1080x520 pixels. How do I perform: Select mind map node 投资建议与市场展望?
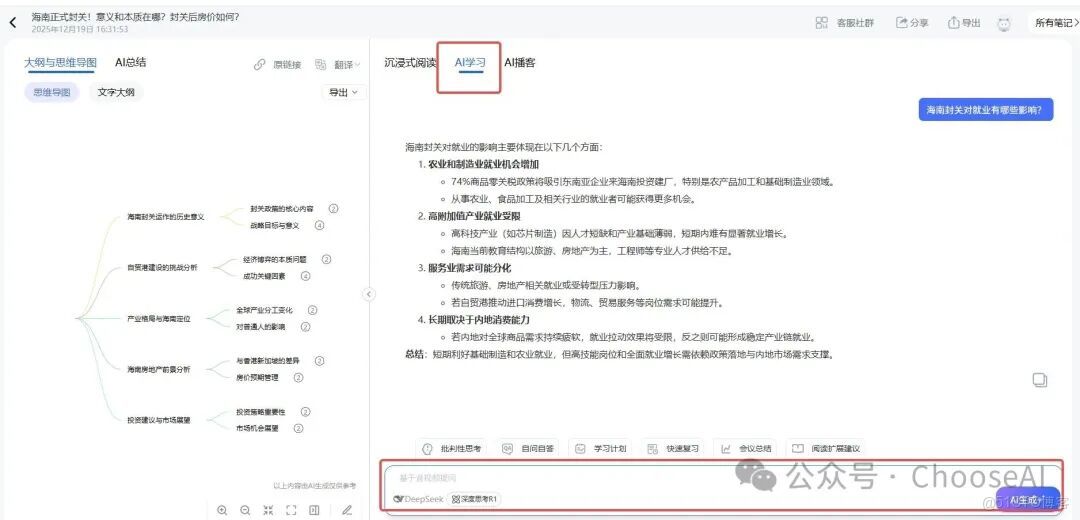pyautogui.click(x=158, y=420)
